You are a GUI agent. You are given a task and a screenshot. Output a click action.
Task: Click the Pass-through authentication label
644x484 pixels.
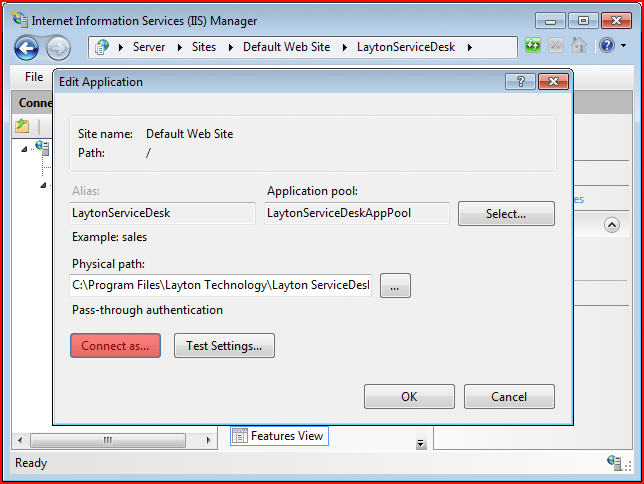[147, 310]
